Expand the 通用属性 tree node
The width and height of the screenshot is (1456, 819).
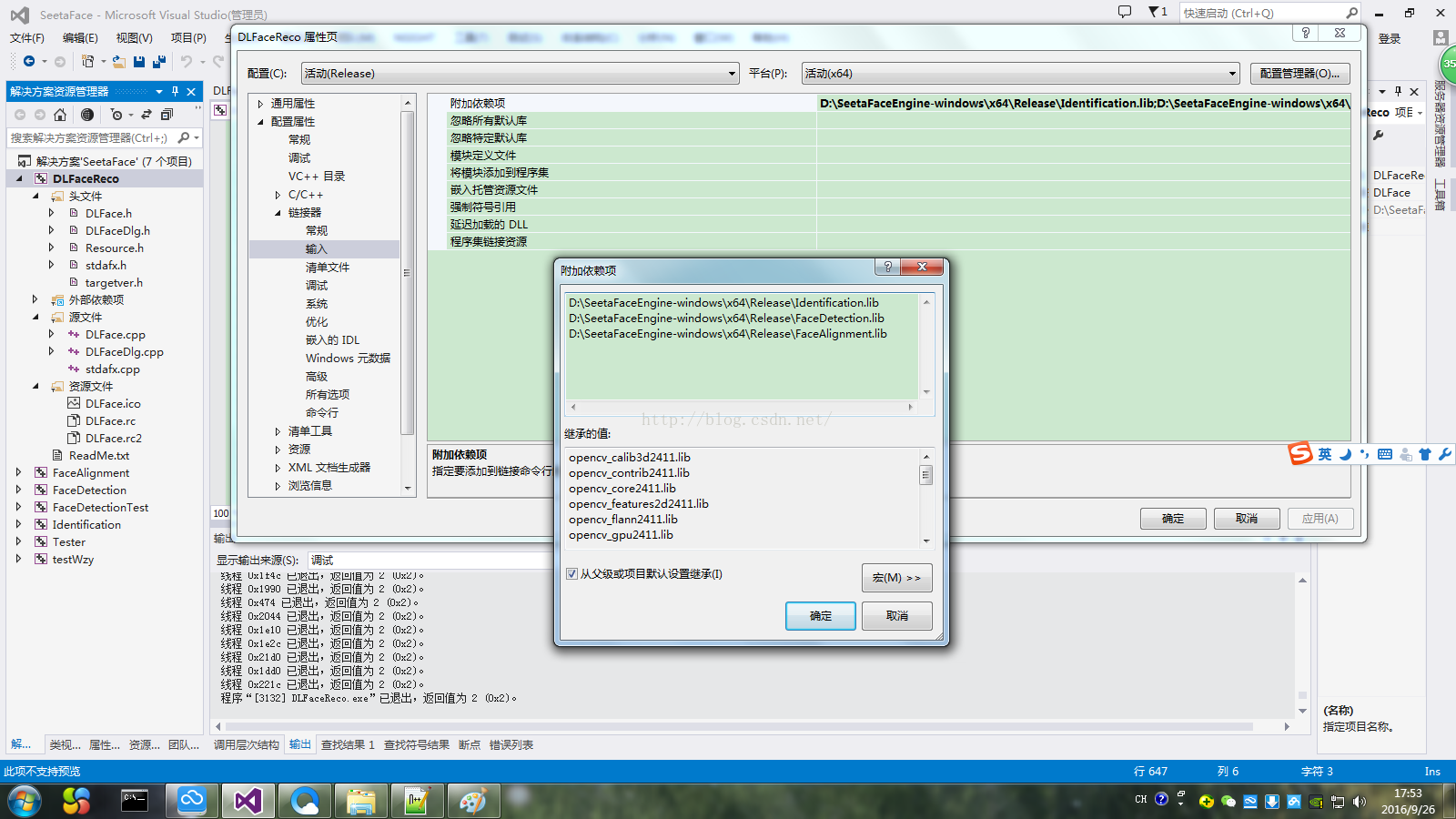click(261, 104)
